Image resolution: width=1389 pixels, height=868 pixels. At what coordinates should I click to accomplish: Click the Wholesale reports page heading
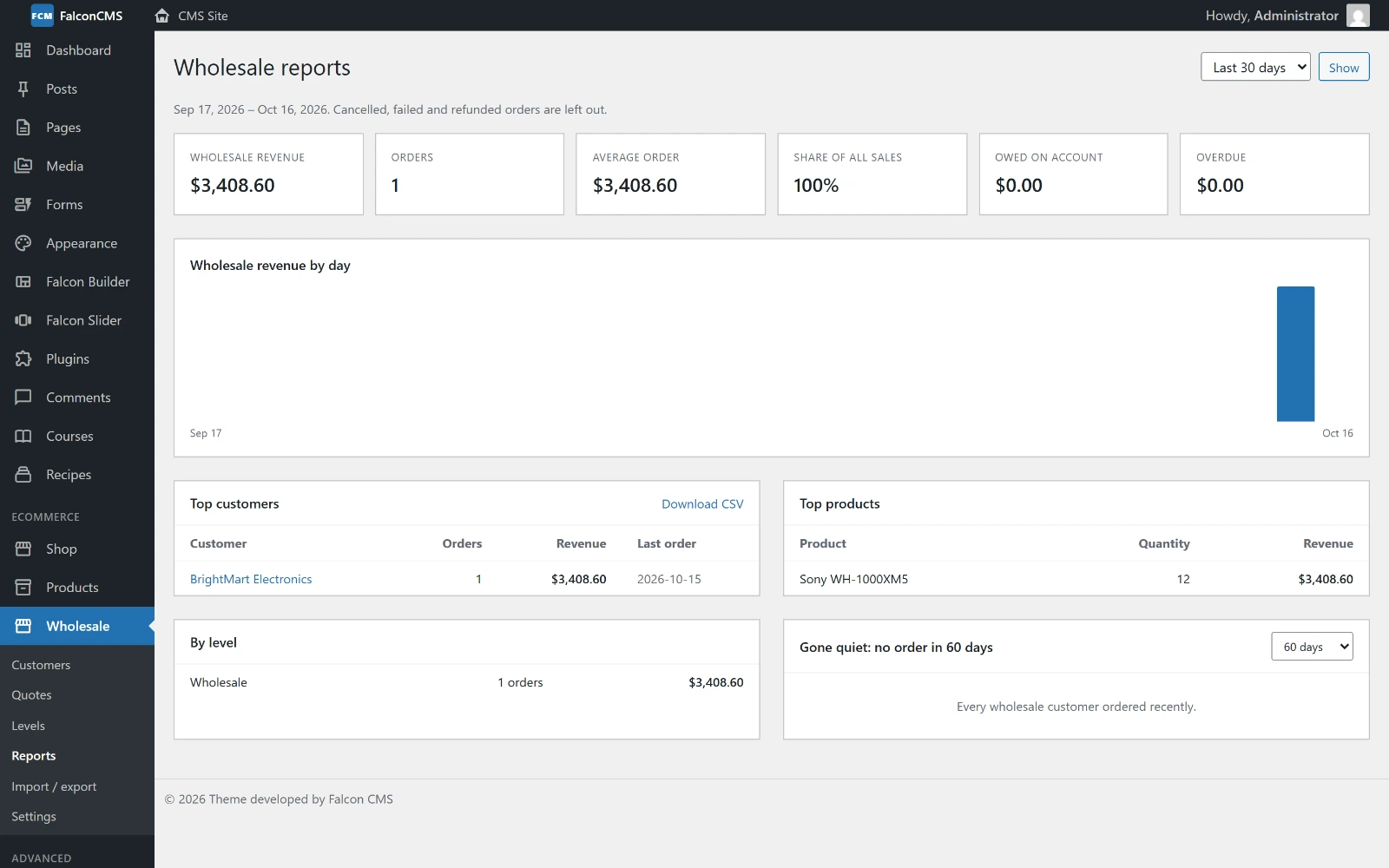click(x=262, y=68)
